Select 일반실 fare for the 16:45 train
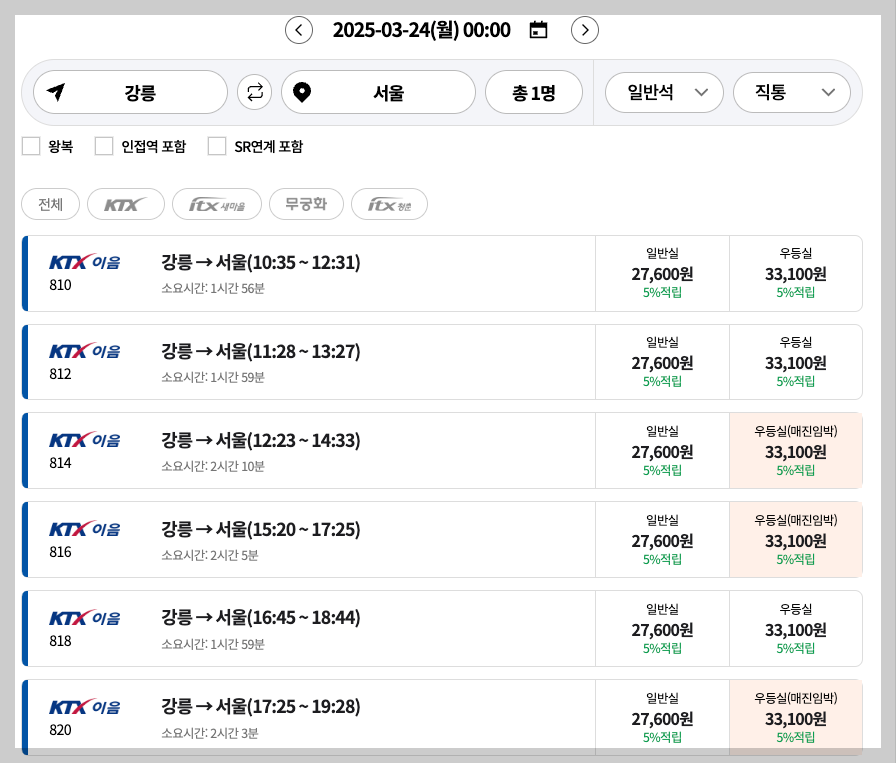 (x=662, y=629)
